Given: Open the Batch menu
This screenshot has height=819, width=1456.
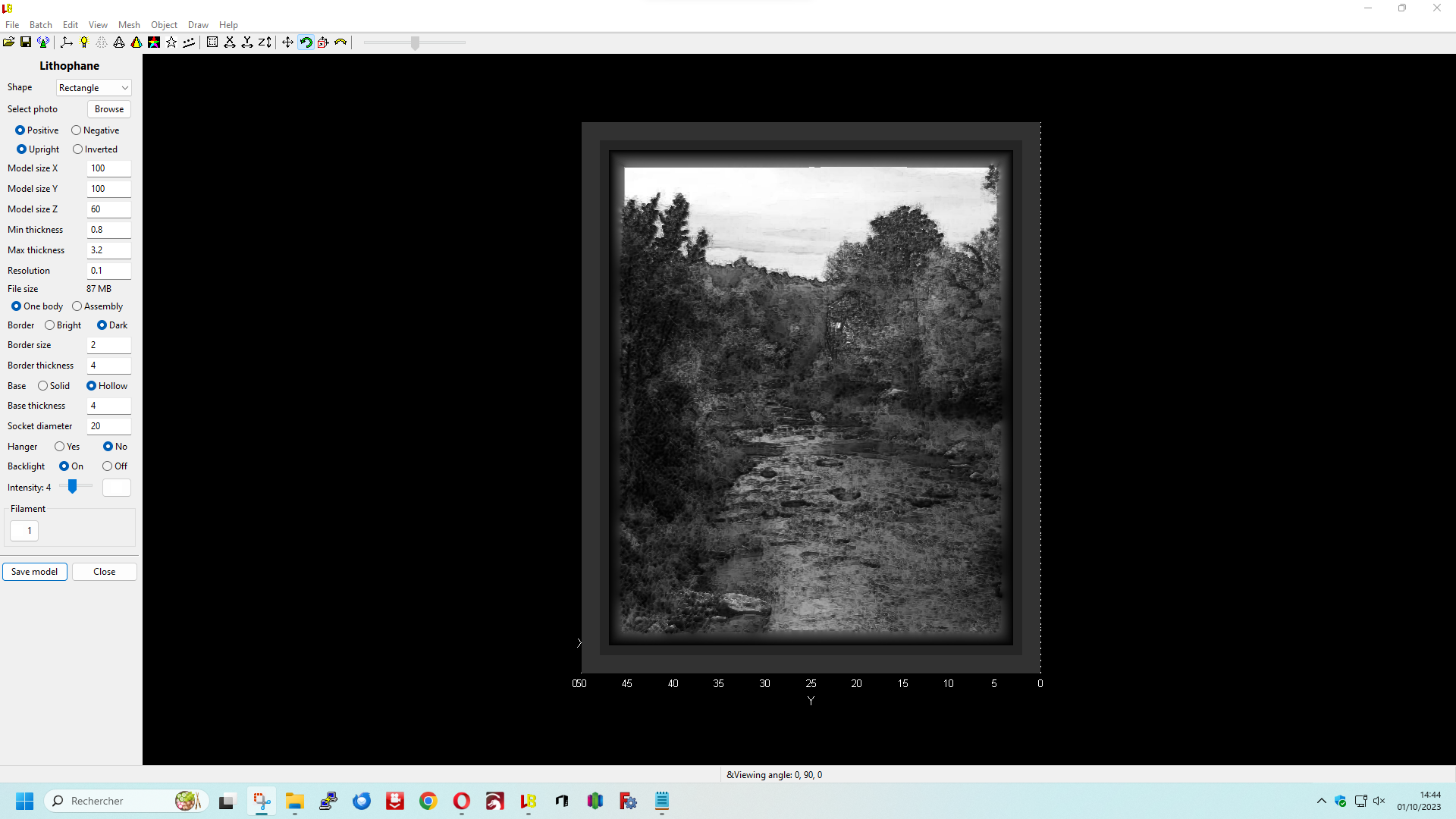Looking at the screenshot, I should [x=40, y=25].
